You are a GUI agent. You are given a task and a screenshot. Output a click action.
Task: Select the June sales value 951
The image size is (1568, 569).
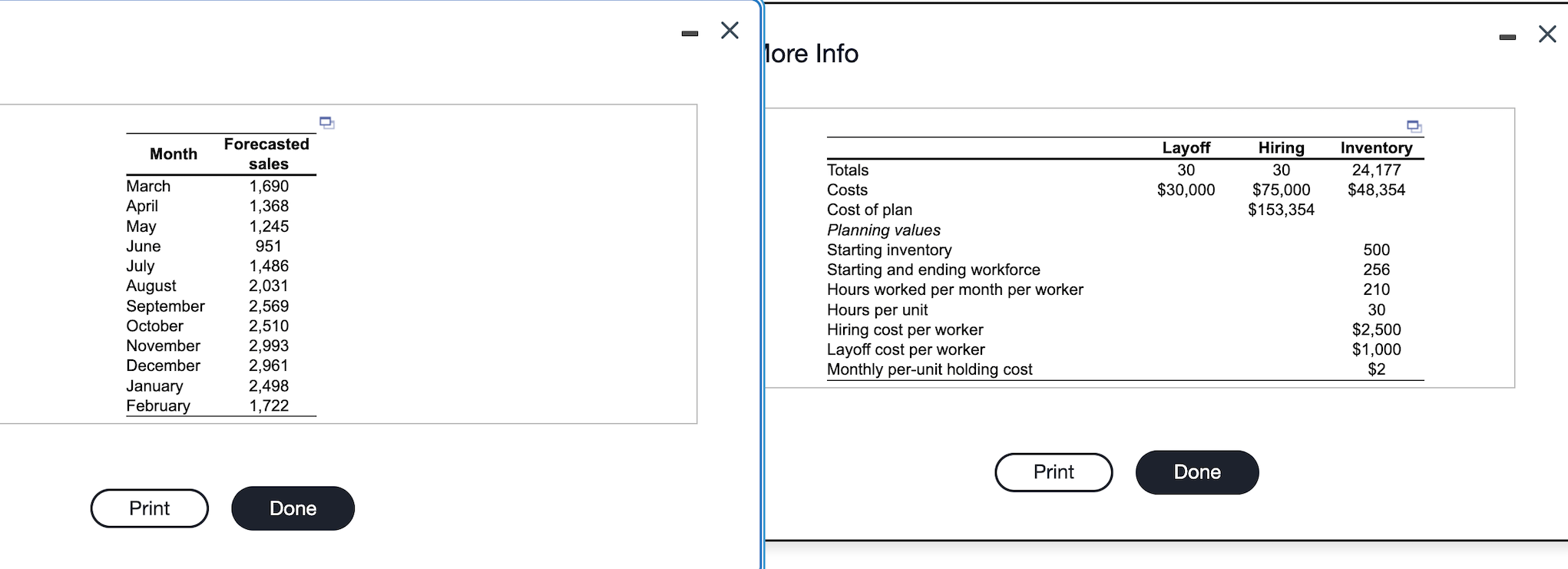269,246
